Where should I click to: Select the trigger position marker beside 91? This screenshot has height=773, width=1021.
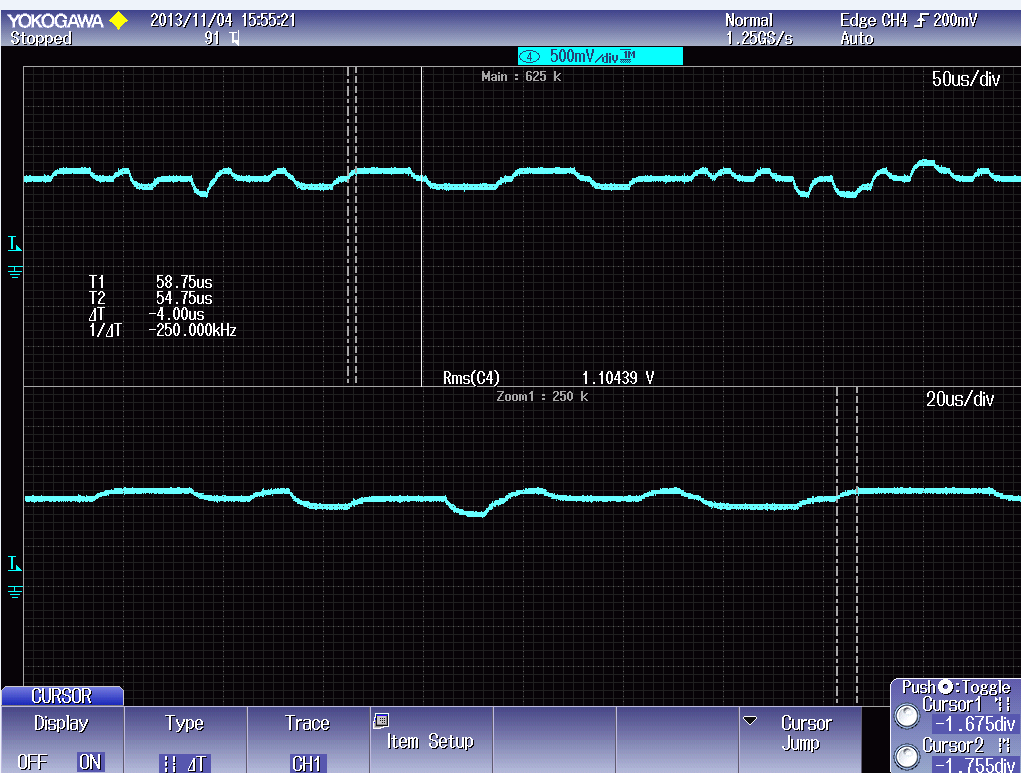pos(235,38)
